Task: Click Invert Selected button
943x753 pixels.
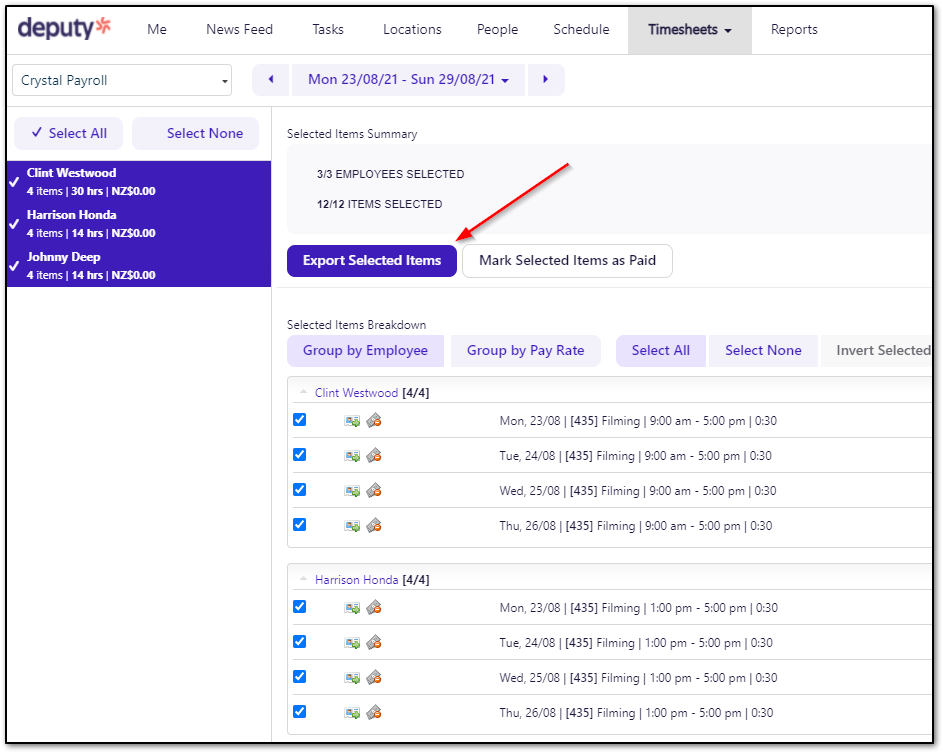Action: click(878, 351)
